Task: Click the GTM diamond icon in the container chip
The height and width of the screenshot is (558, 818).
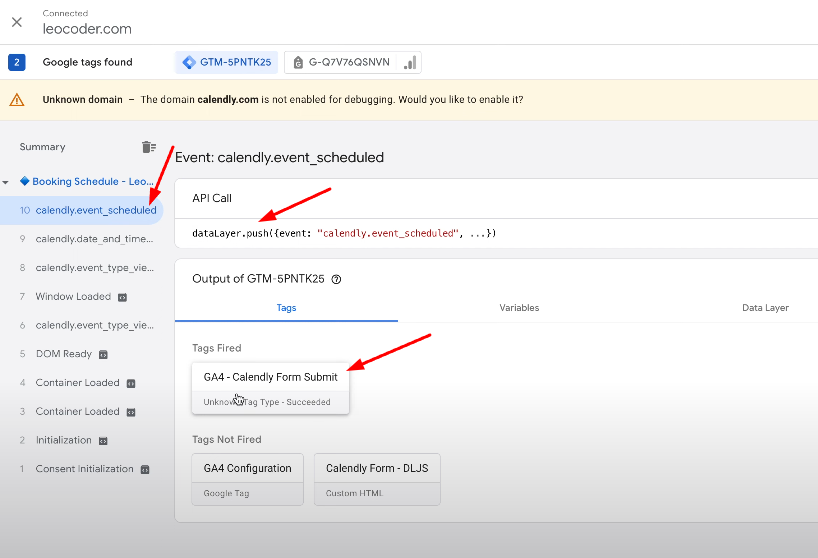Action: tap(189, 63)
